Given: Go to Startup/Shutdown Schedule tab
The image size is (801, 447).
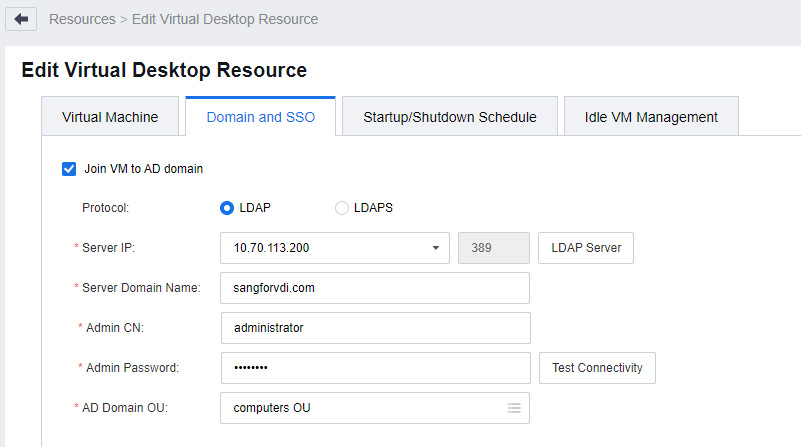Looking at the screenshot, I should point(450,117).
